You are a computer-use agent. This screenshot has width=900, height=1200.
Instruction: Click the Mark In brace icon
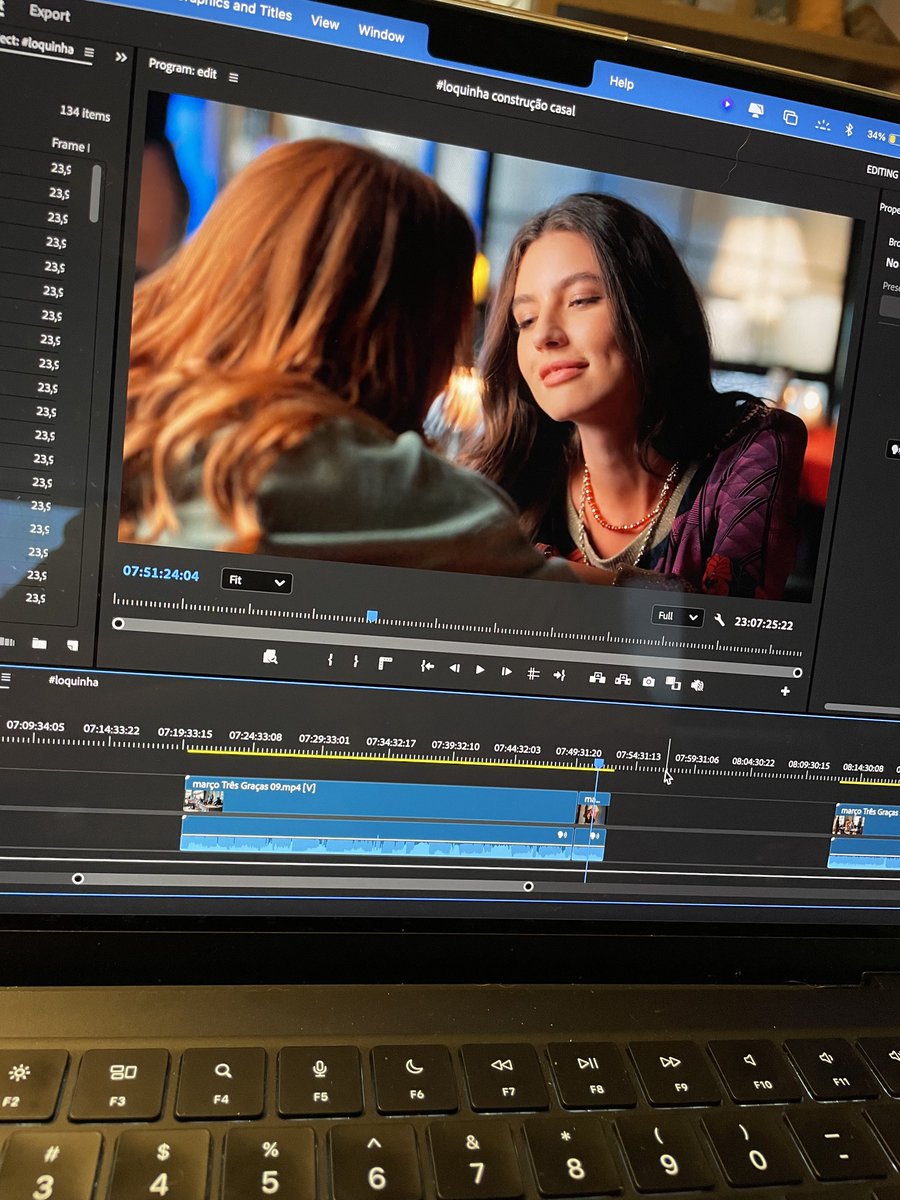coord(330,661)
